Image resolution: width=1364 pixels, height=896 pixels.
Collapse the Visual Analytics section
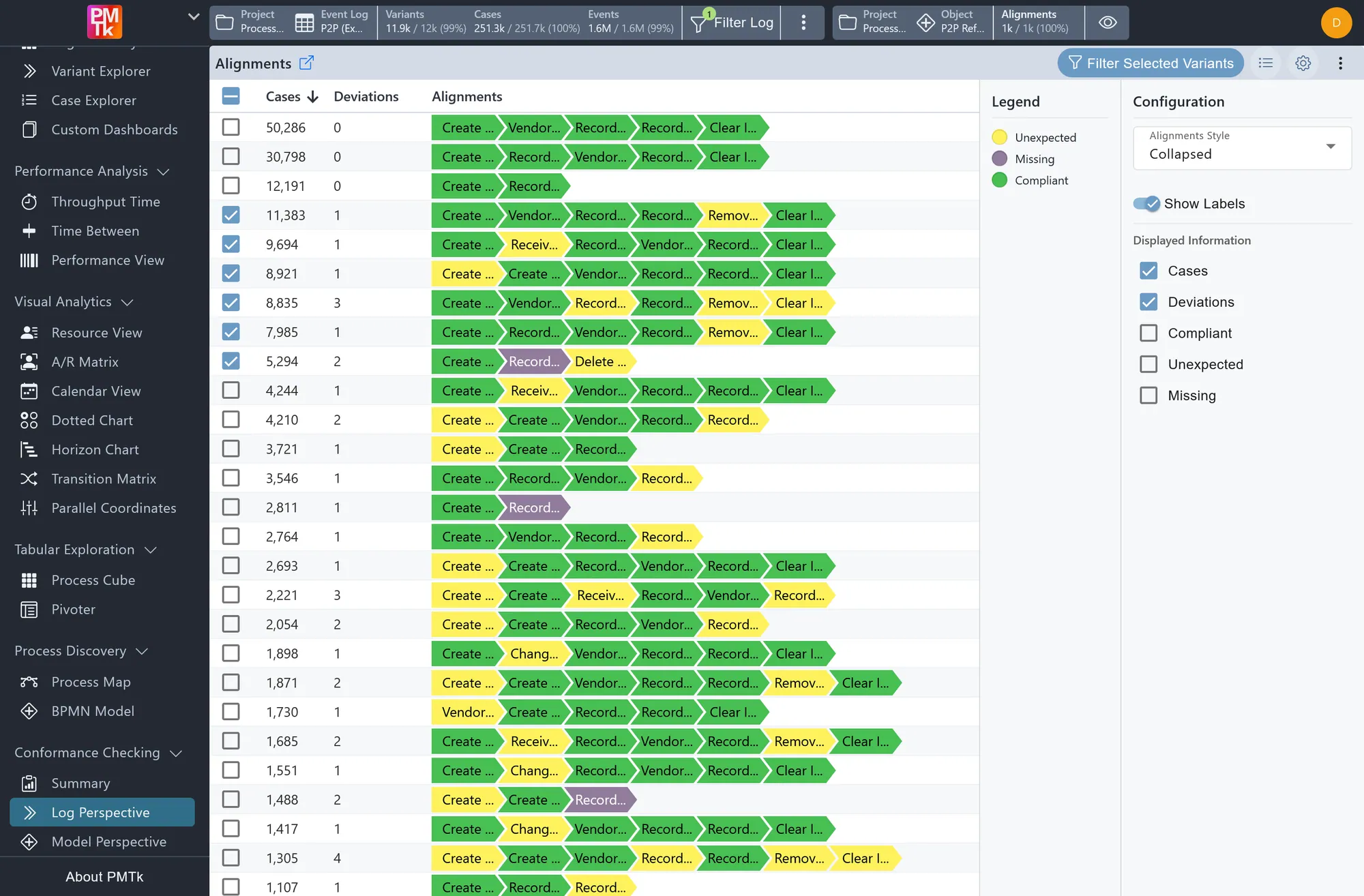127,302
